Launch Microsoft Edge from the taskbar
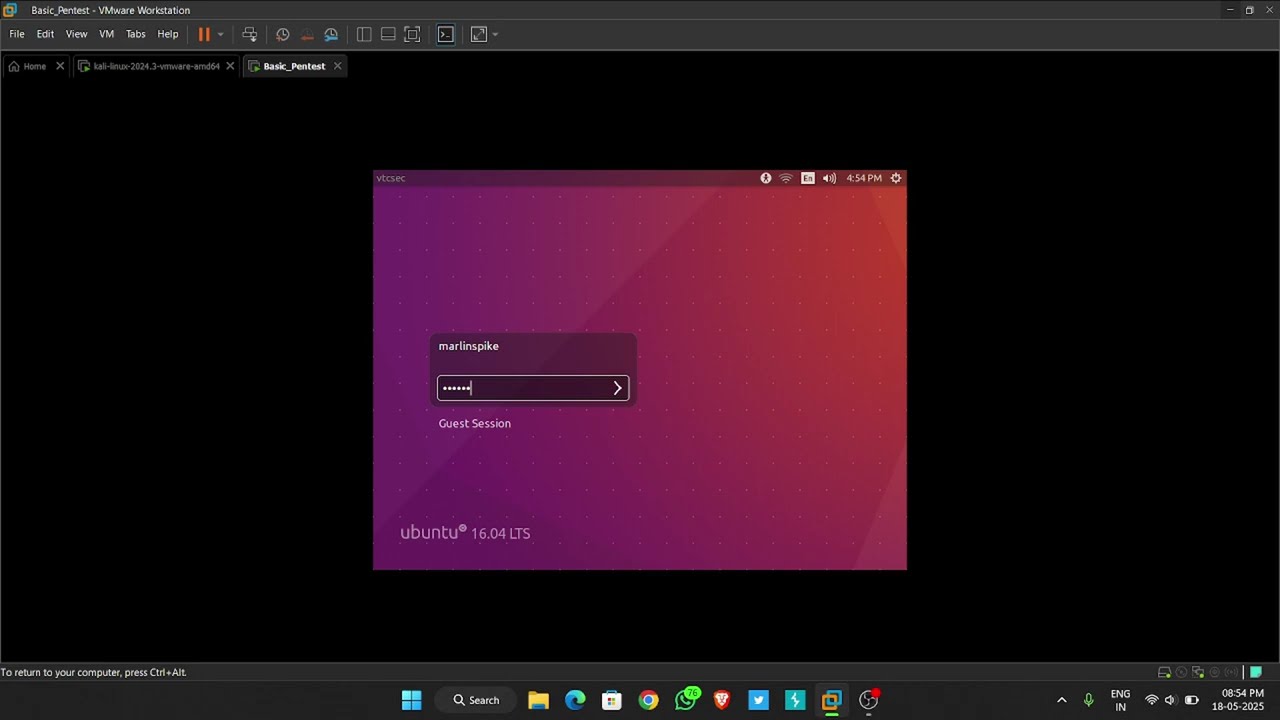Image resolution: width=1280 pixels, height=720 pixels. coord(575,700)
